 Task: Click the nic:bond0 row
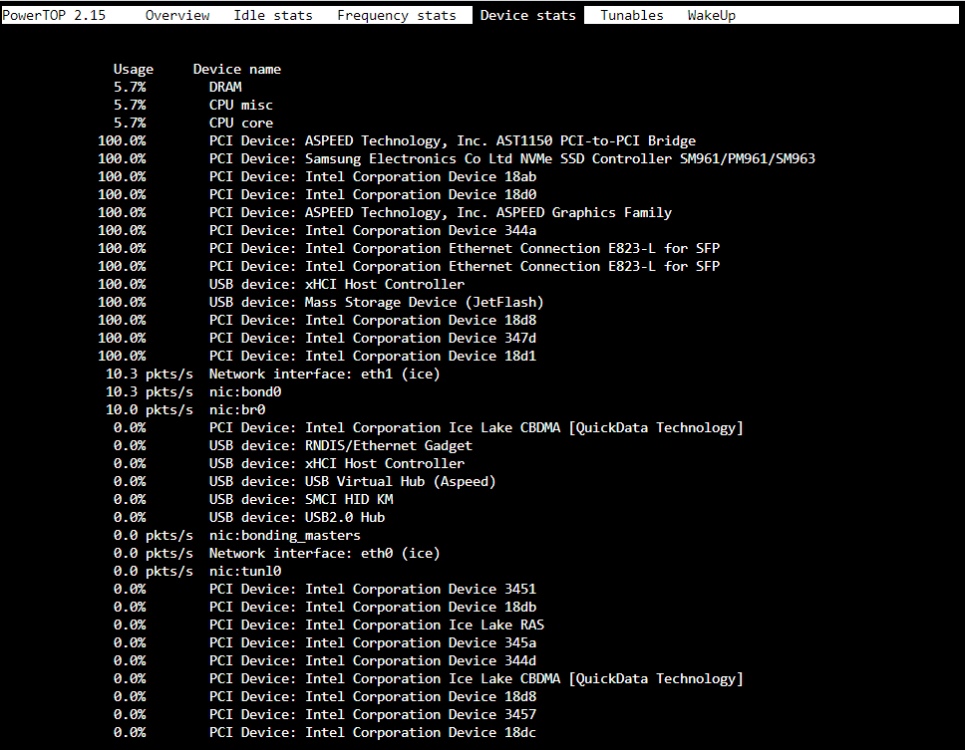click(193, 392)
